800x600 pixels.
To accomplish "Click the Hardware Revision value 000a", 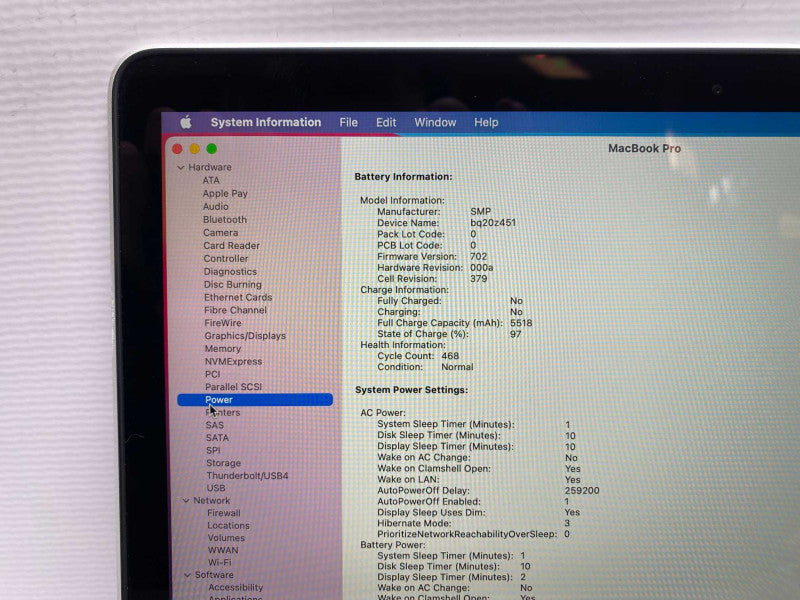I will 482,268.
